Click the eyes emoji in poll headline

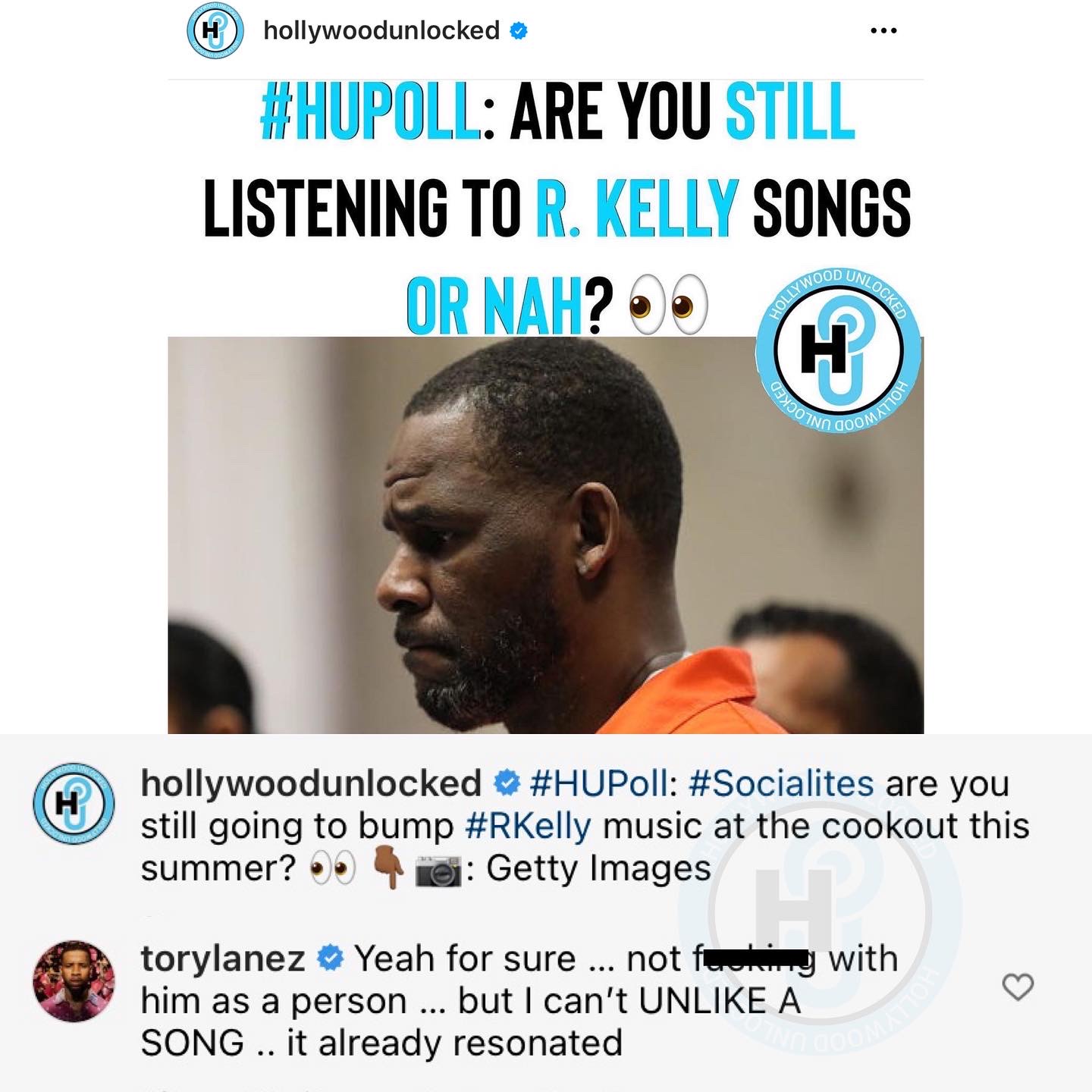(669, 305)
